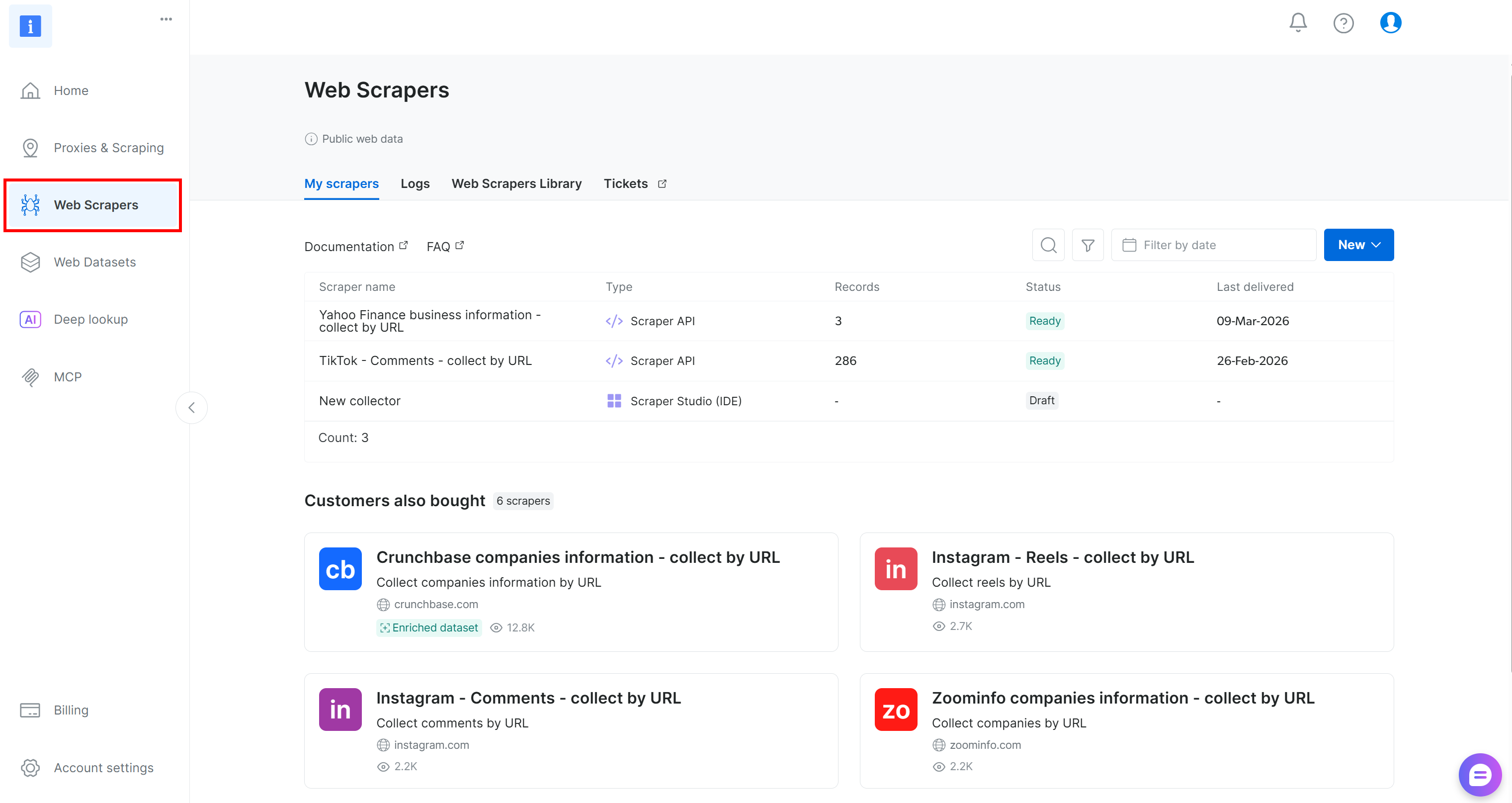
Task: Open the New button dropdown
Action: (x=1359, y=245)
